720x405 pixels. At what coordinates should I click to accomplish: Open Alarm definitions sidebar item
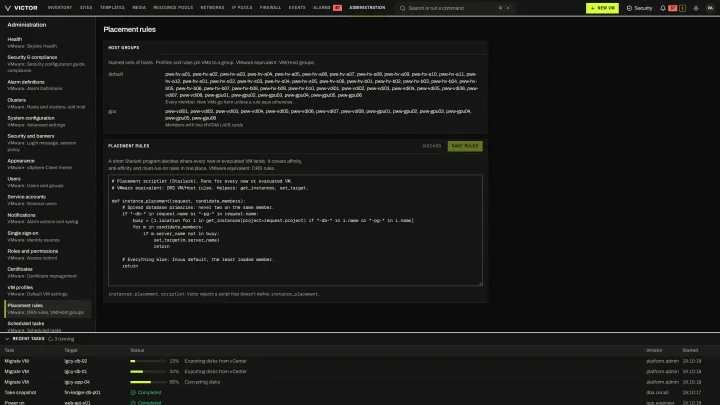(47, 85)
